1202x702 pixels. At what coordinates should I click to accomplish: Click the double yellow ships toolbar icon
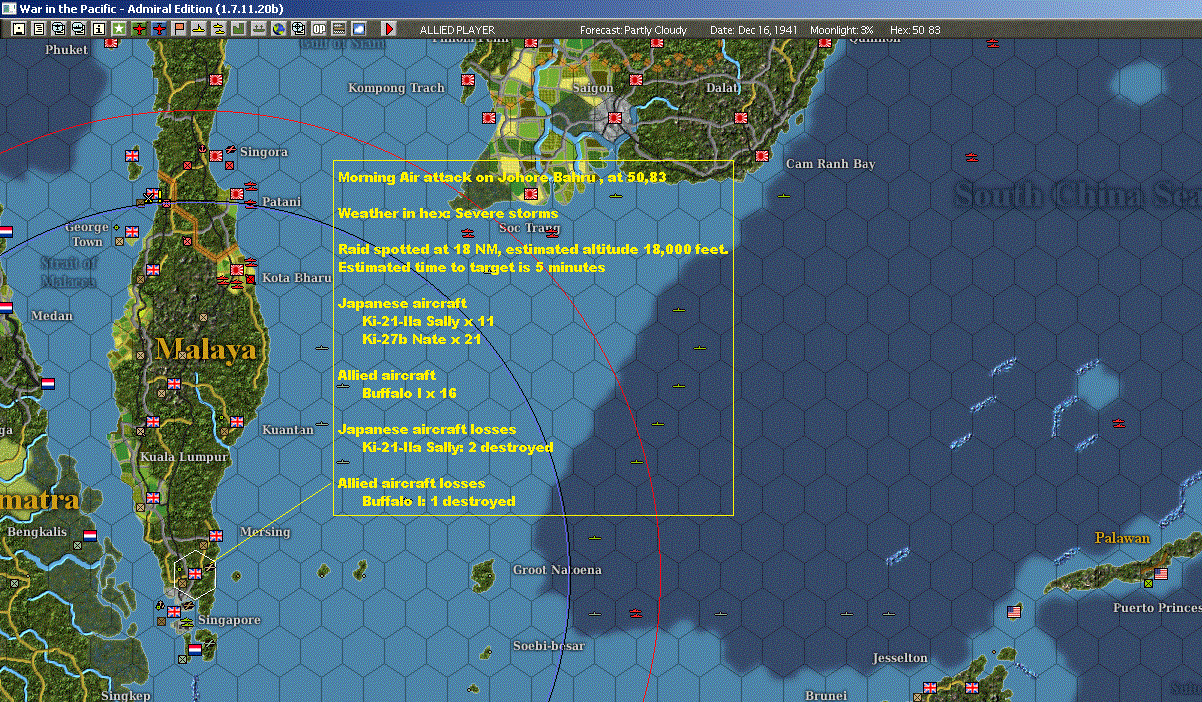click(218, 29)
